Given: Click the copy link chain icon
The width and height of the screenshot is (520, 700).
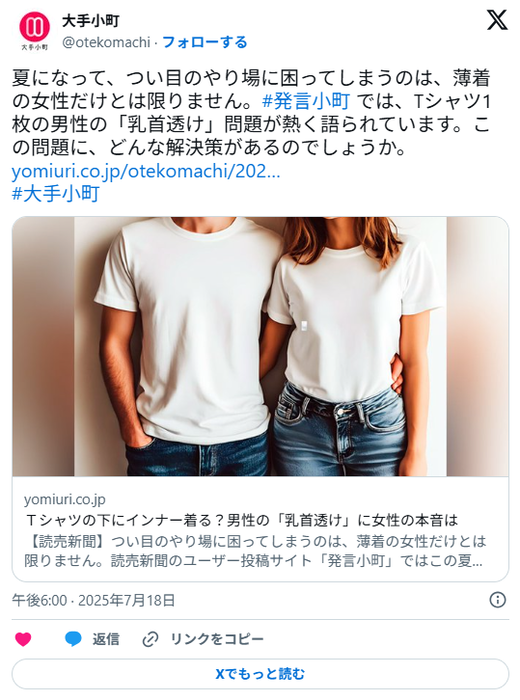Looking at the screenshot, I should click(x=150, y=639).
